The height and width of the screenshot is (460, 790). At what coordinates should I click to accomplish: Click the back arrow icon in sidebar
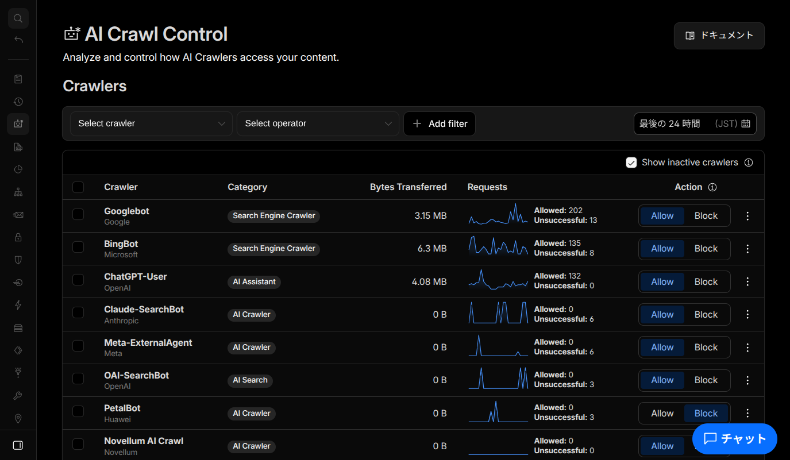coord(18,40)
